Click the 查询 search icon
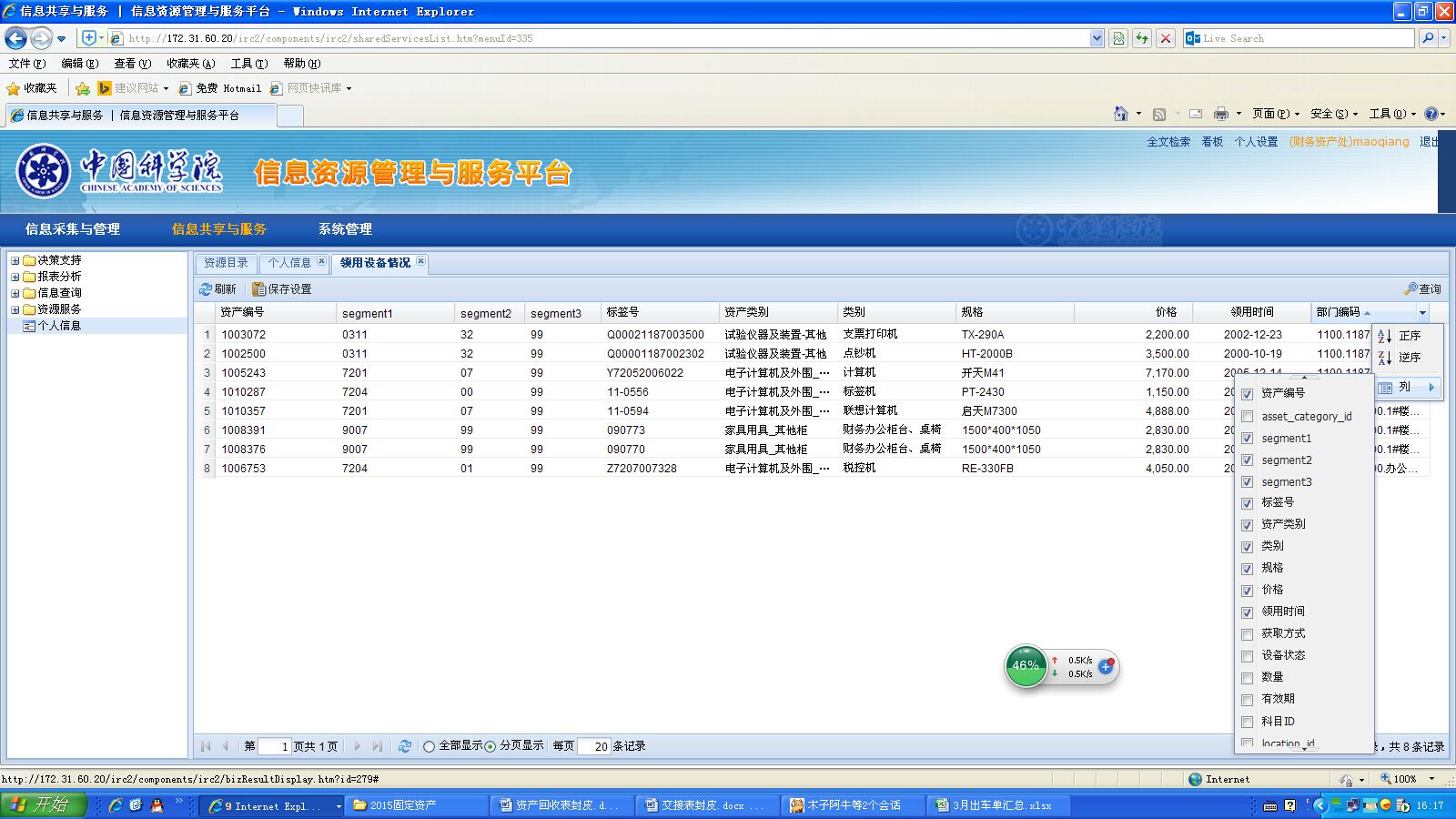 [1410, 289]
